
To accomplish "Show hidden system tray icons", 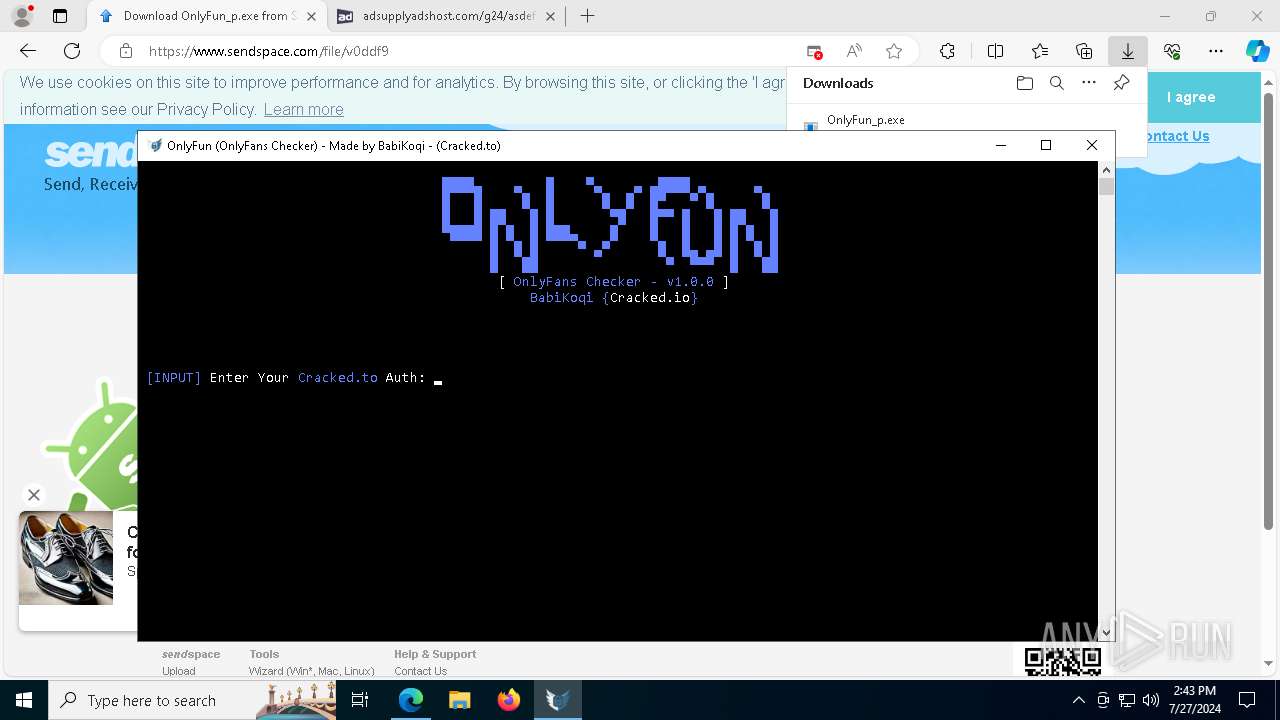I will coord(1078,700).
